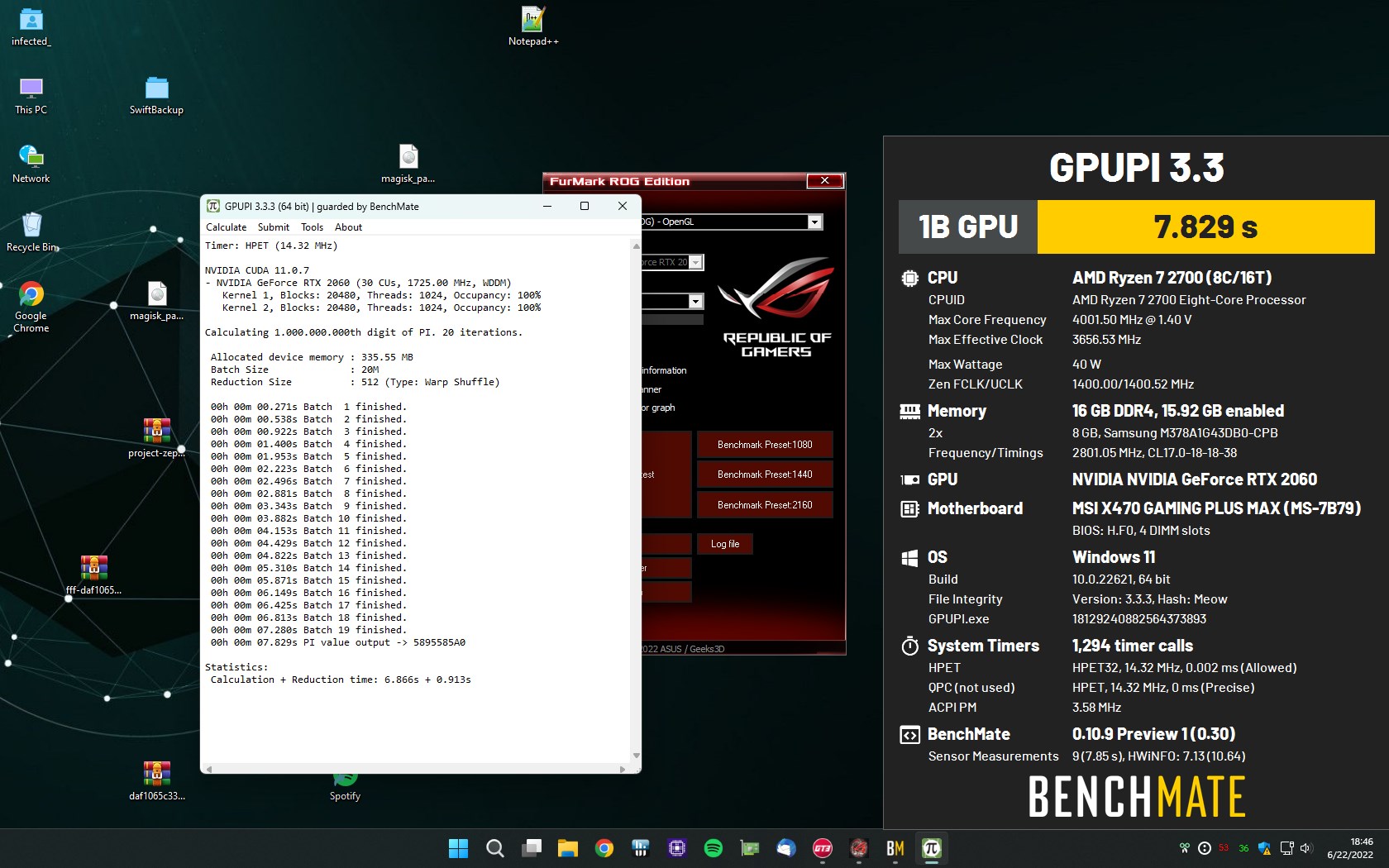Open the About menu in GPUPI
The image size is (1389, 868).
[348, 227]
